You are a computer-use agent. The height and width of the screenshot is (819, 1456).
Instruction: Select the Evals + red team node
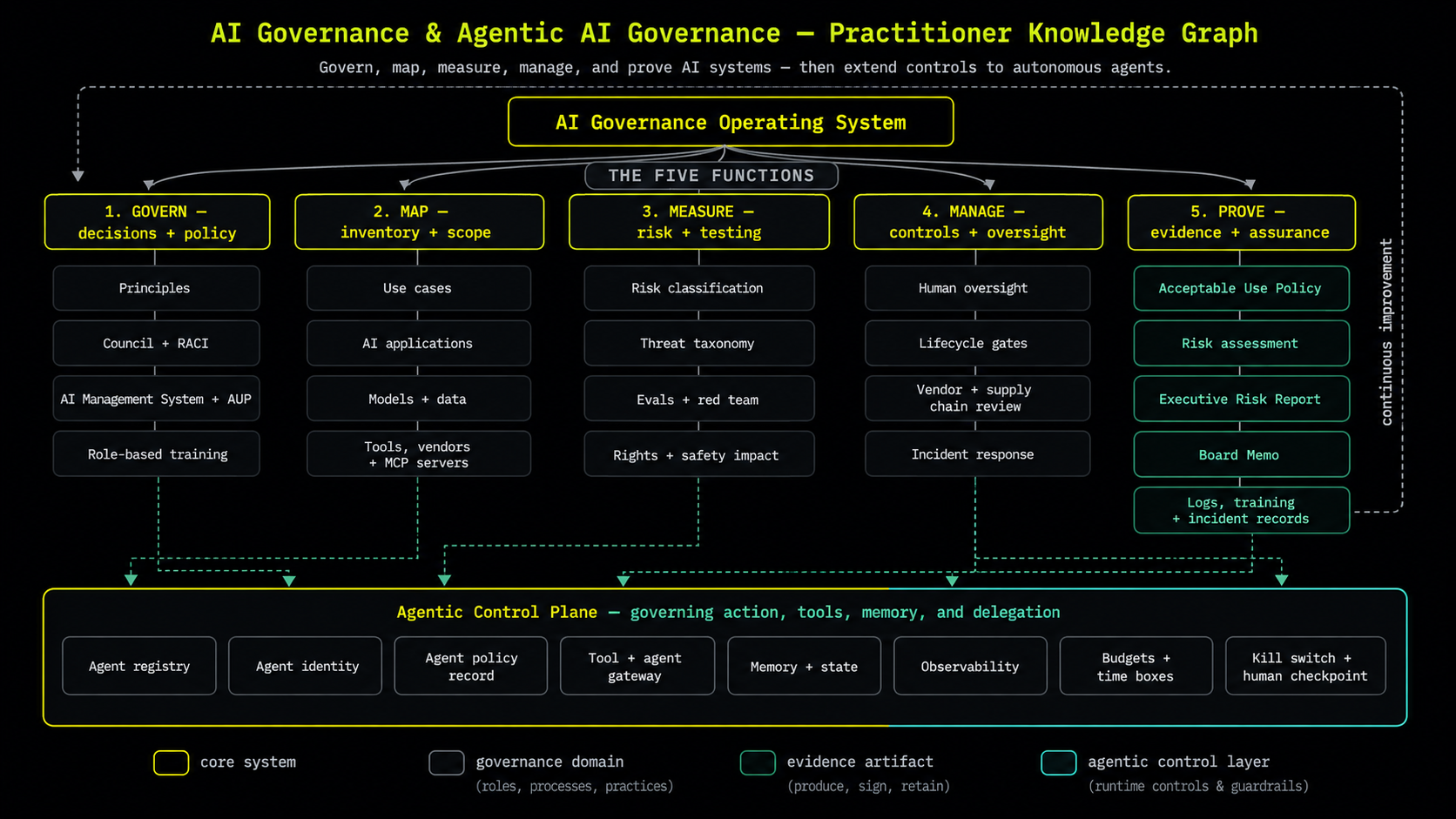pyautogui.click(x=698, y=399)
